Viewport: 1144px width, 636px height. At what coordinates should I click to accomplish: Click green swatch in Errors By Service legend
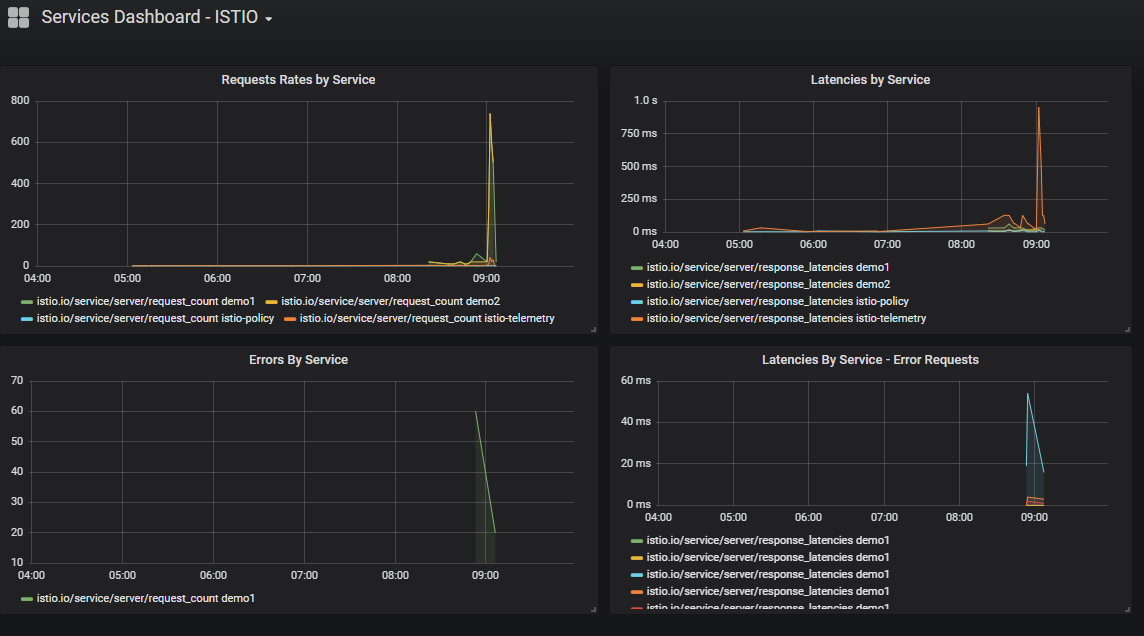click(27, 599)
